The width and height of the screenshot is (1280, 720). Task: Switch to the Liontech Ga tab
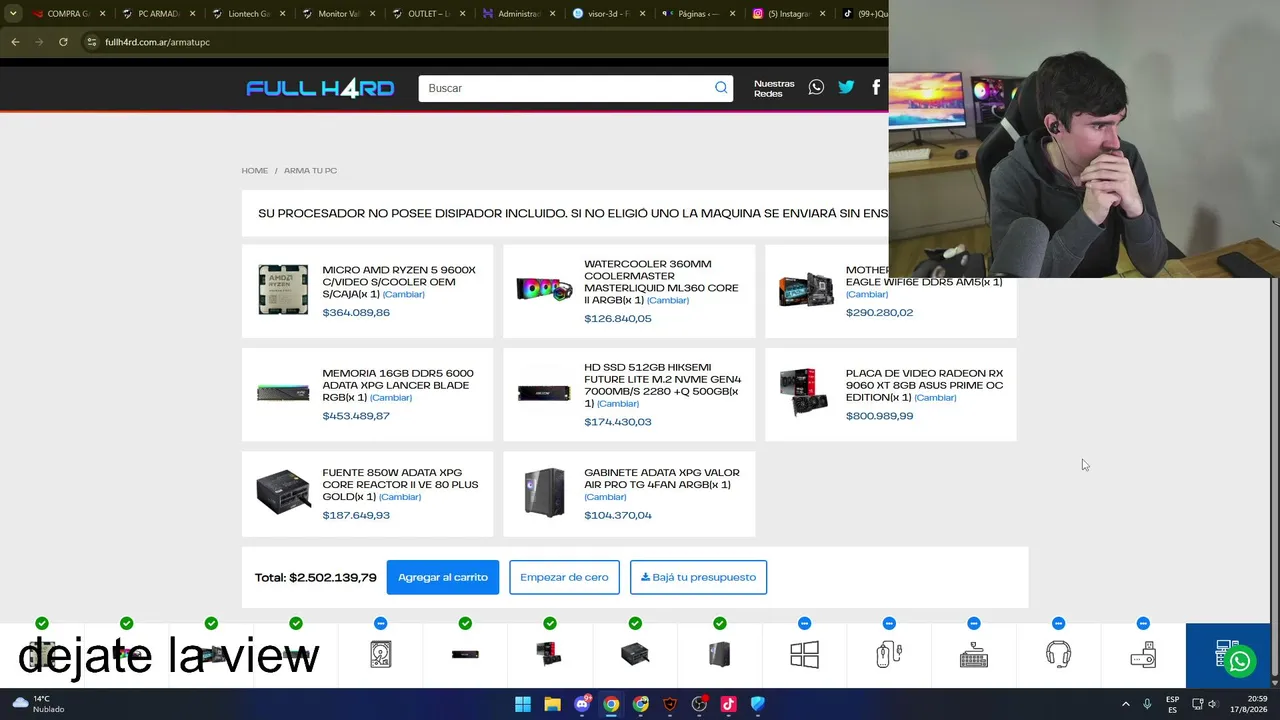[248, 14]
